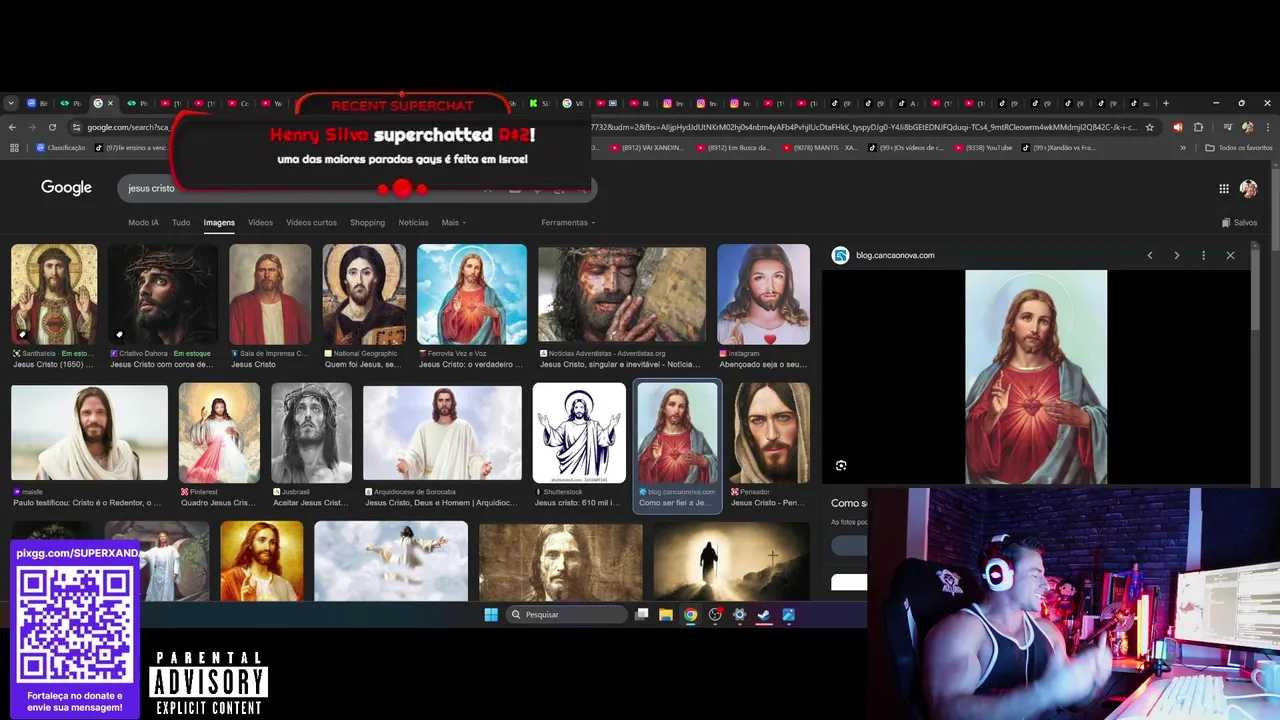Go back in browser history
The width and height of the screenshot is (1280, 720).
[x=12, y=127]
